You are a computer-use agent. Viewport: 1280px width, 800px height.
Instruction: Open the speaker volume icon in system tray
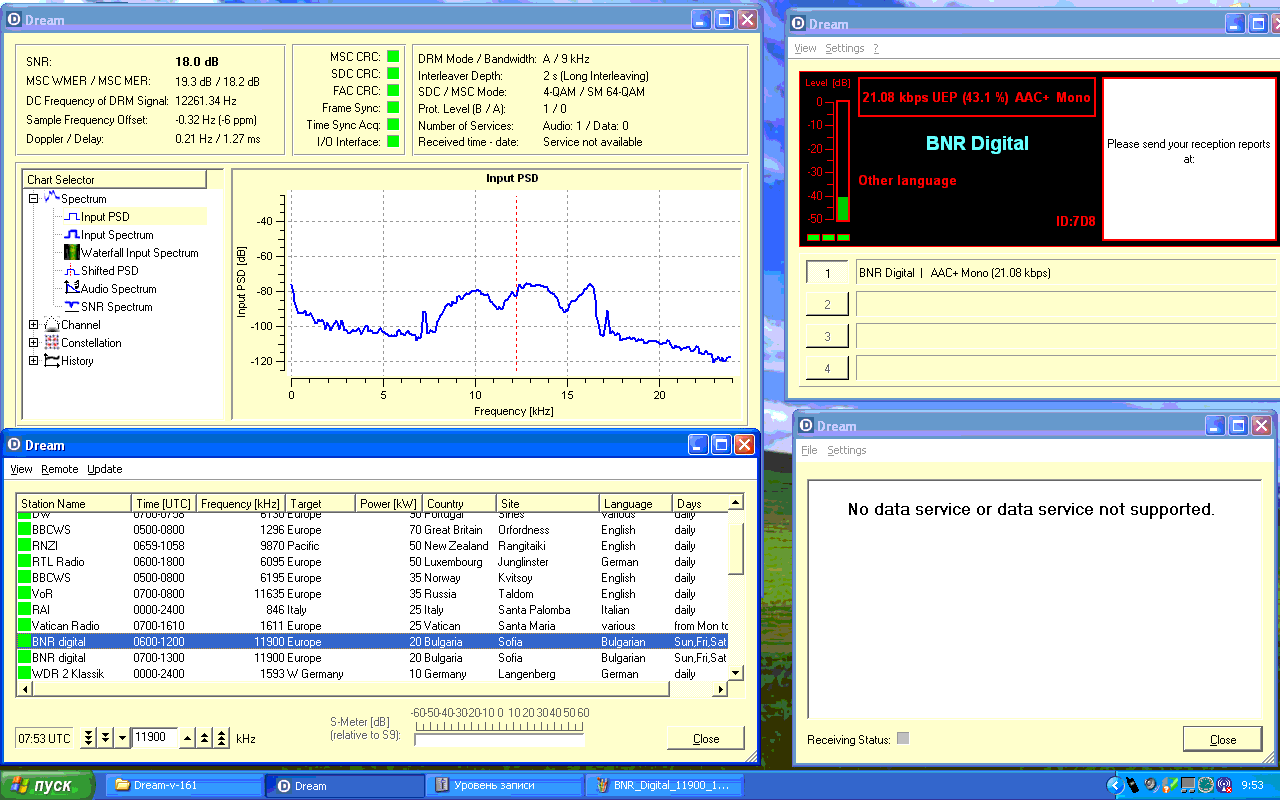pos(1151,785)
